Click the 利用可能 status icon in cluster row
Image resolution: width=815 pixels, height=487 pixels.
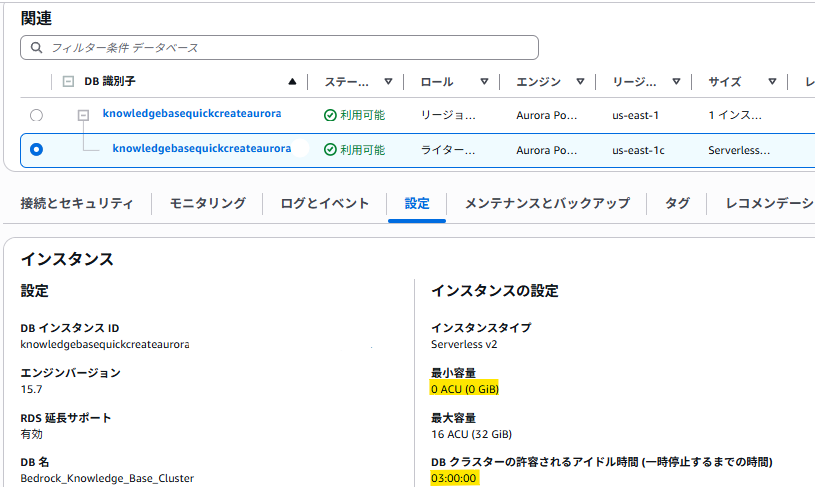tap(330, 115)
